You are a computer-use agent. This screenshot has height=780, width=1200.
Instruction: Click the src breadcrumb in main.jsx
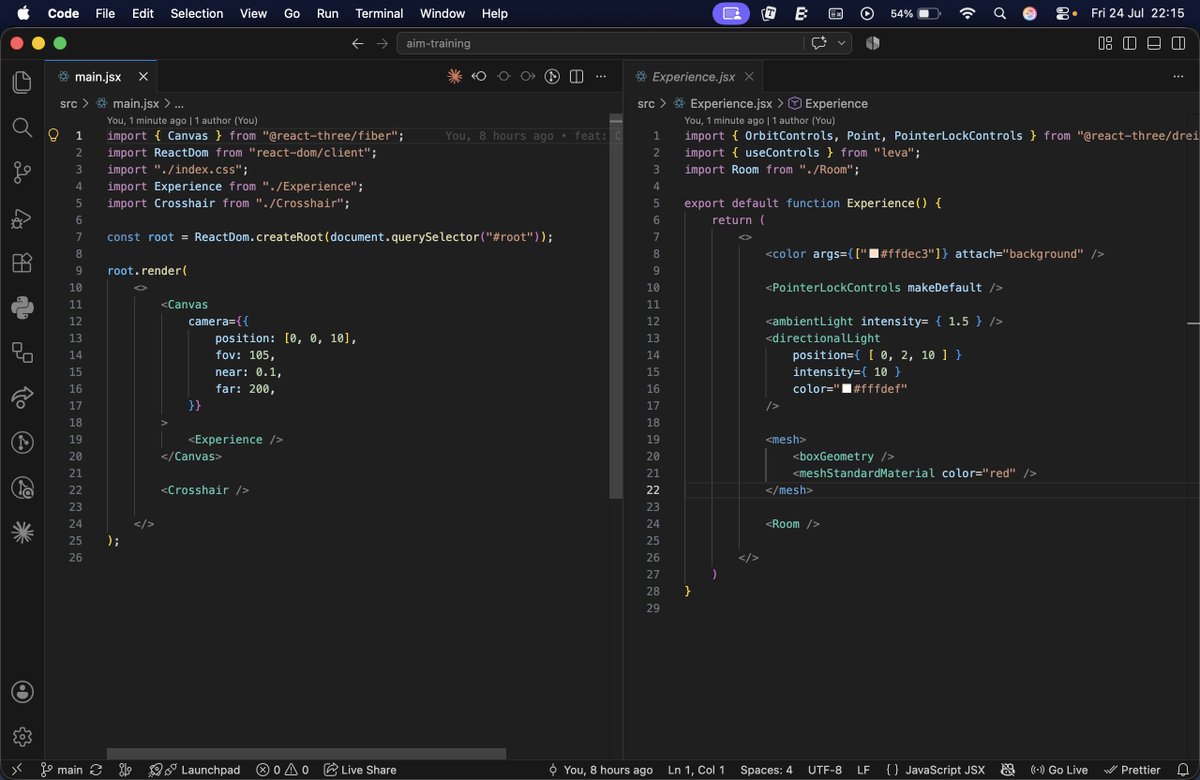pos(68,103)
